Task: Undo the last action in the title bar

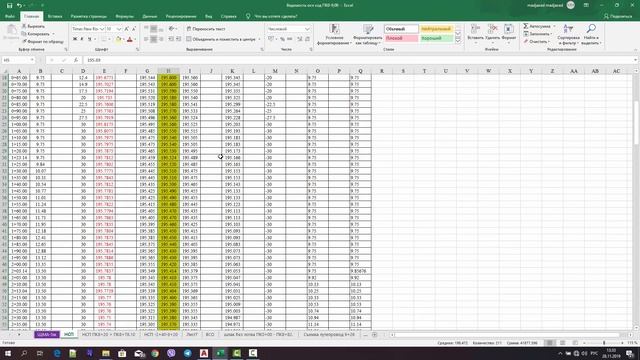Action: click(19, 5)
